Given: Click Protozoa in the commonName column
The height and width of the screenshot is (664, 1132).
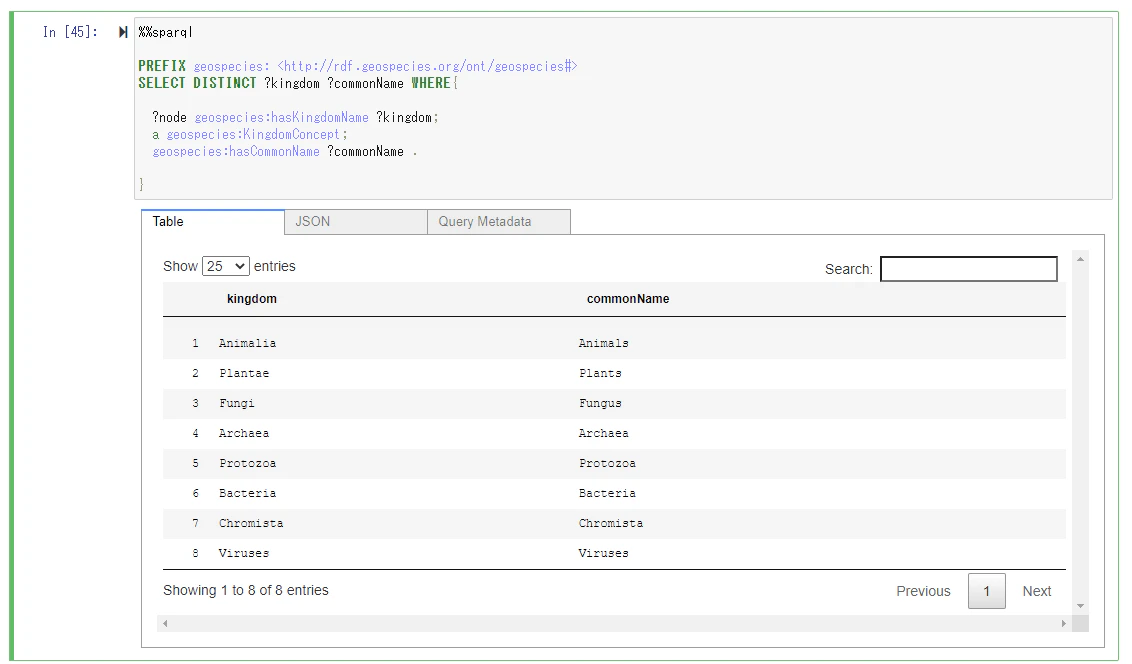Looking at the screenshot, I should 607,463.
